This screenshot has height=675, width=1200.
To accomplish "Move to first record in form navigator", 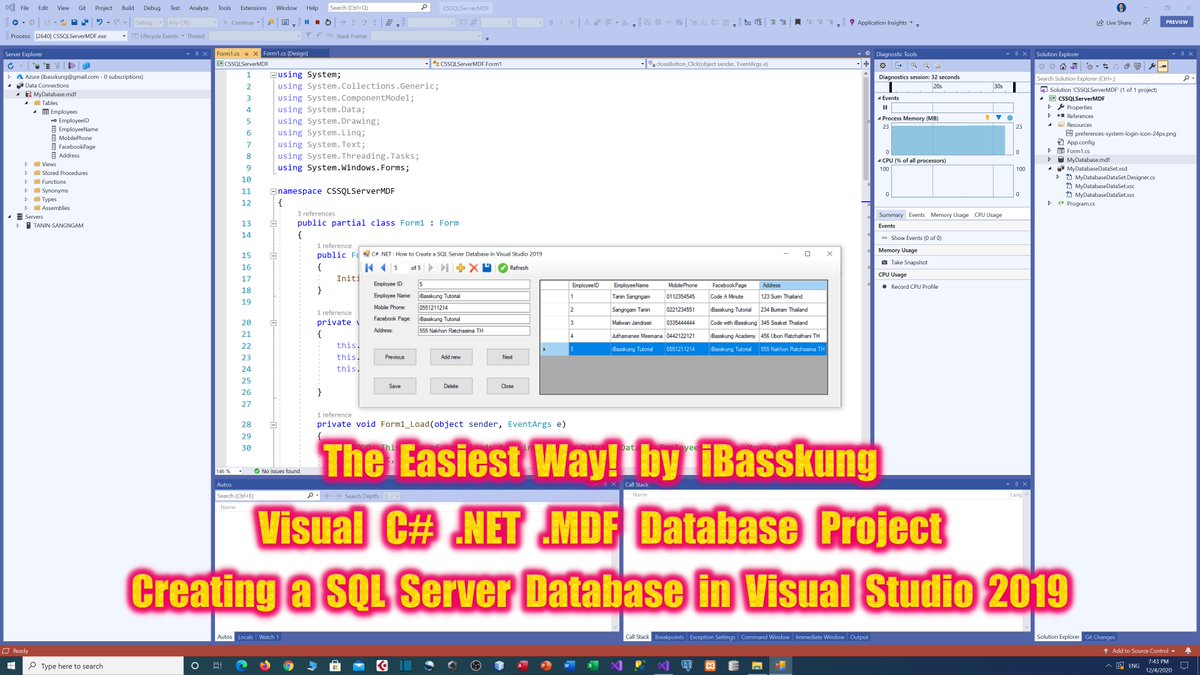I will 369,268.
